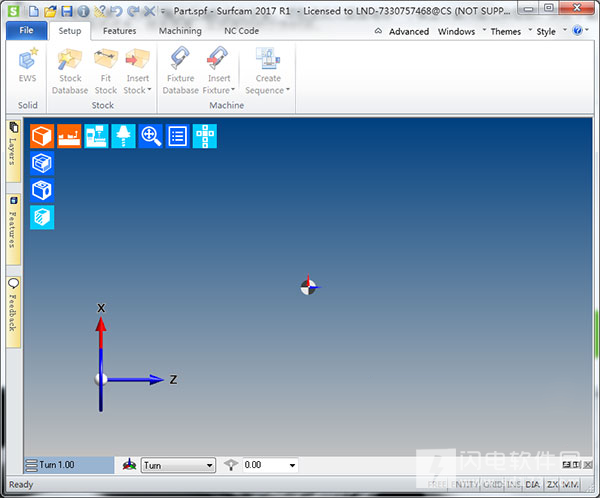The image size is (600, 498).
Task: Toggle ZX plane in status bar
Action: pos(553,485)
